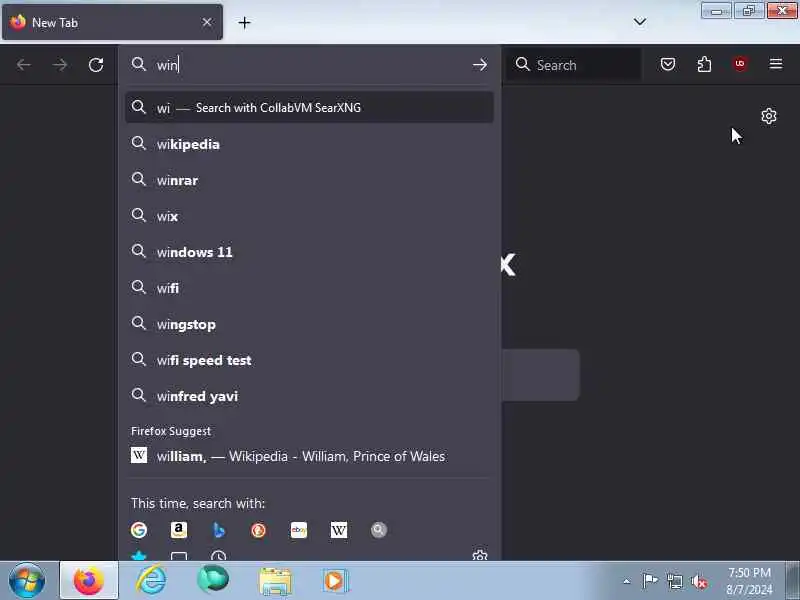Focus the toolbar Search box
800x600 pixels.
(x=574, y=65)
